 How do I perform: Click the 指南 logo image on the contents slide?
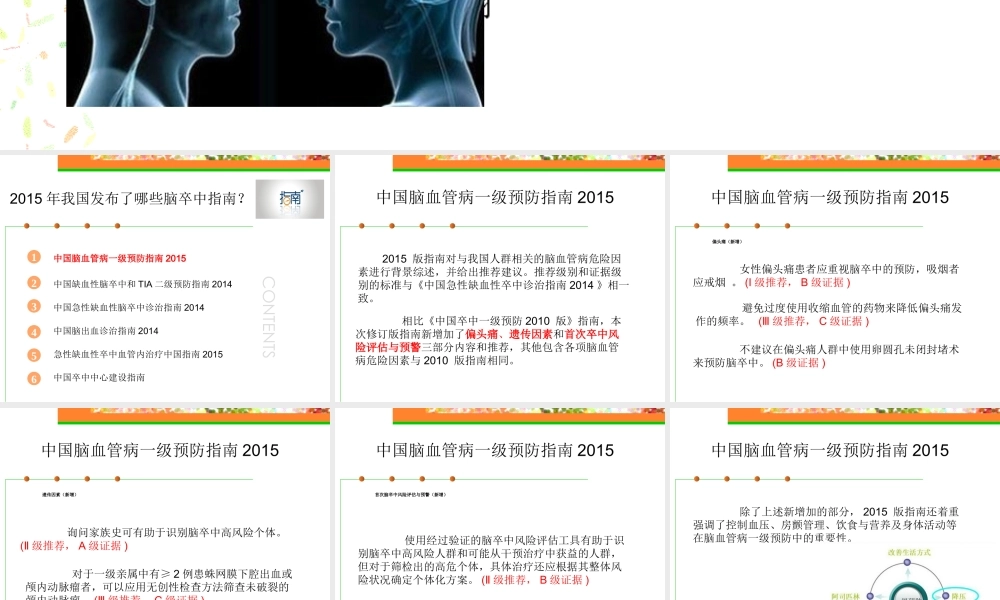coord(291,199)
